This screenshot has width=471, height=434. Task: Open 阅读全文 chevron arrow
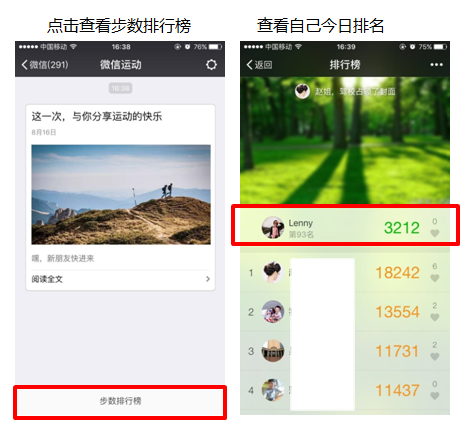[208, 279]
